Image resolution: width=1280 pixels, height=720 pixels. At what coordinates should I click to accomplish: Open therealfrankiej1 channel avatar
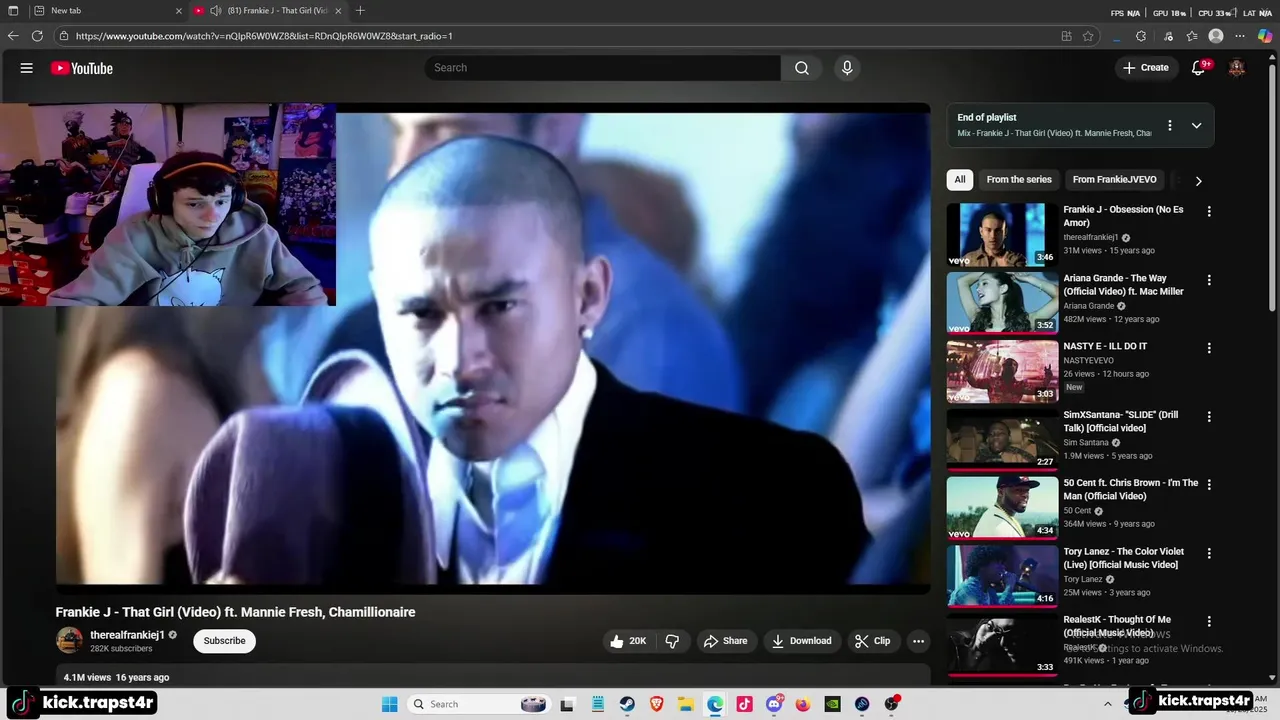(70, 641)
